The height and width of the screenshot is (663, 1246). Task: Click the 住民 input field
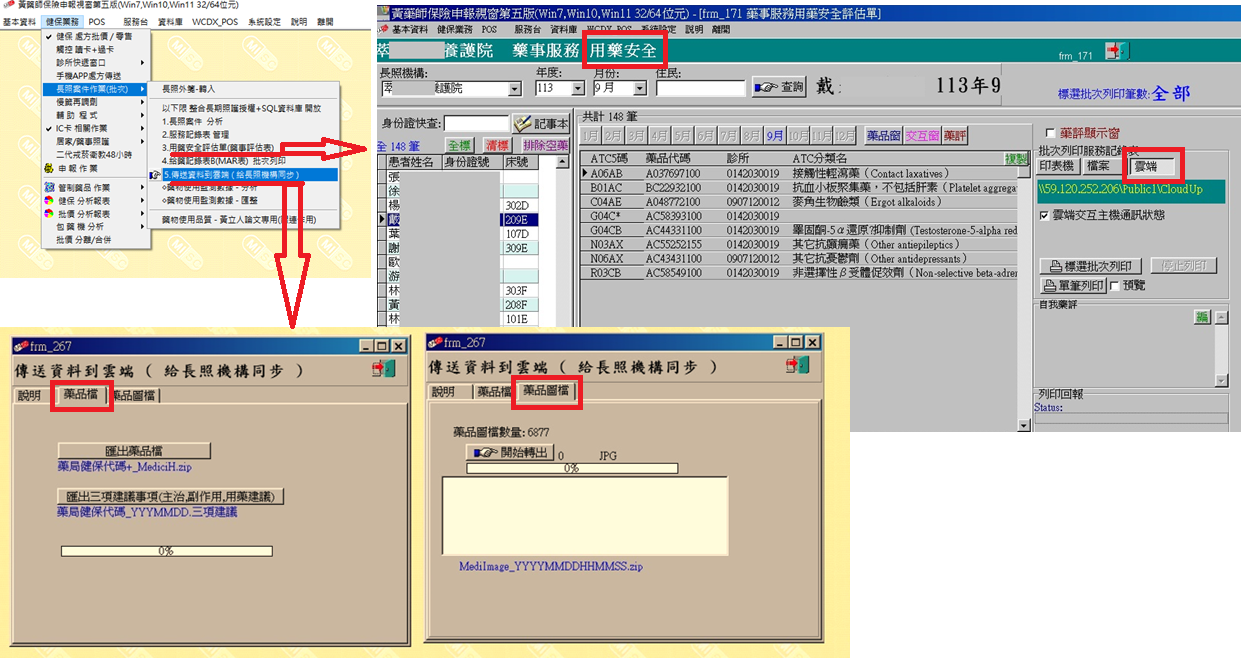pyautogui.click(x=700, y=88)
